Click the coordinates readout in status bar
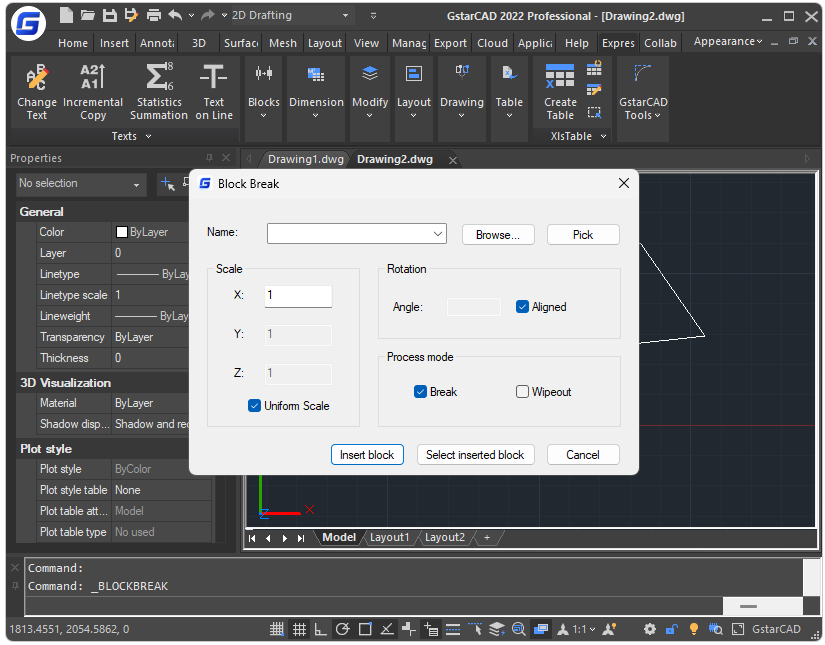The height and width of the screenshot is (645, 825). [69, 629]
